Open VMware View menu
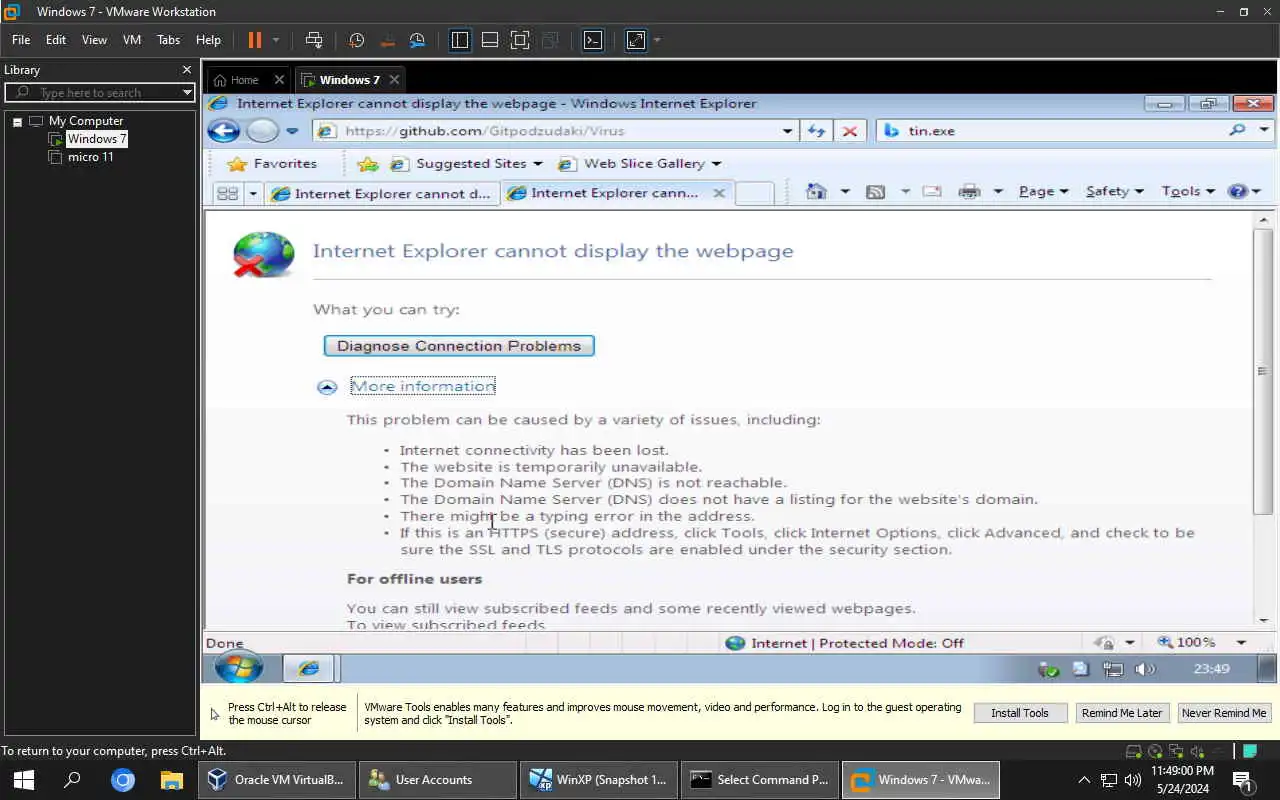This screenshot has width=1280, height=800. [x=94, y=40]
